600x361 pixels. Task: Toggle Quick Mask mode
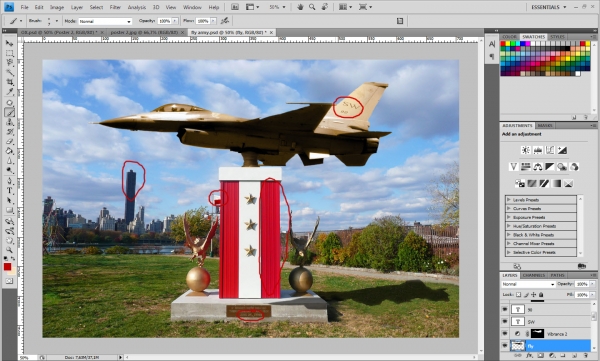(x=9, y=281)
